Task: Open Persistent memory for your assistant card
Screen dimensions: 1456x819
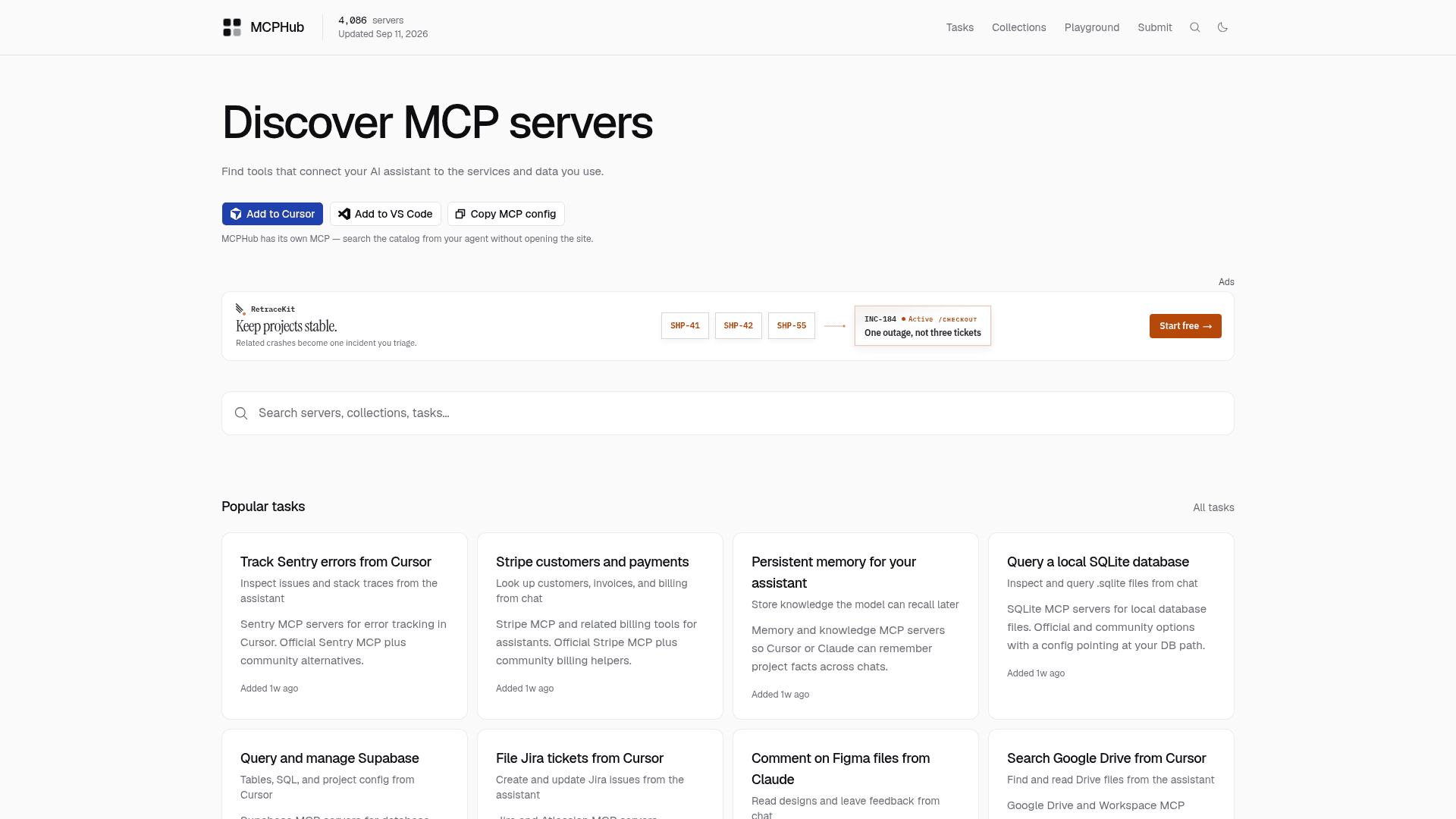Action: [x=855, y=626]
